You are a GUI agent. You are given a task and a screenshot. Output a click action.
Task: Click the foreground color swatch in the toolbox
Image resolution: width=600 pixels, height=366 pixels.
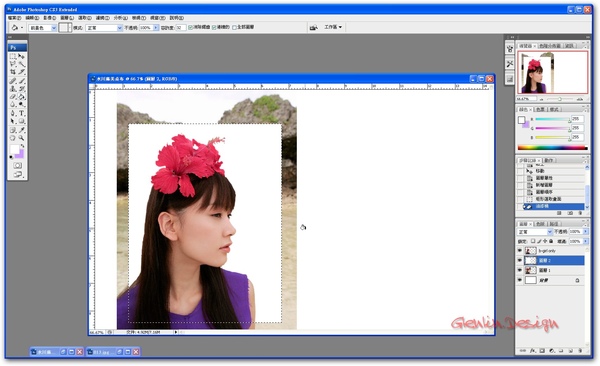[14, 149]
